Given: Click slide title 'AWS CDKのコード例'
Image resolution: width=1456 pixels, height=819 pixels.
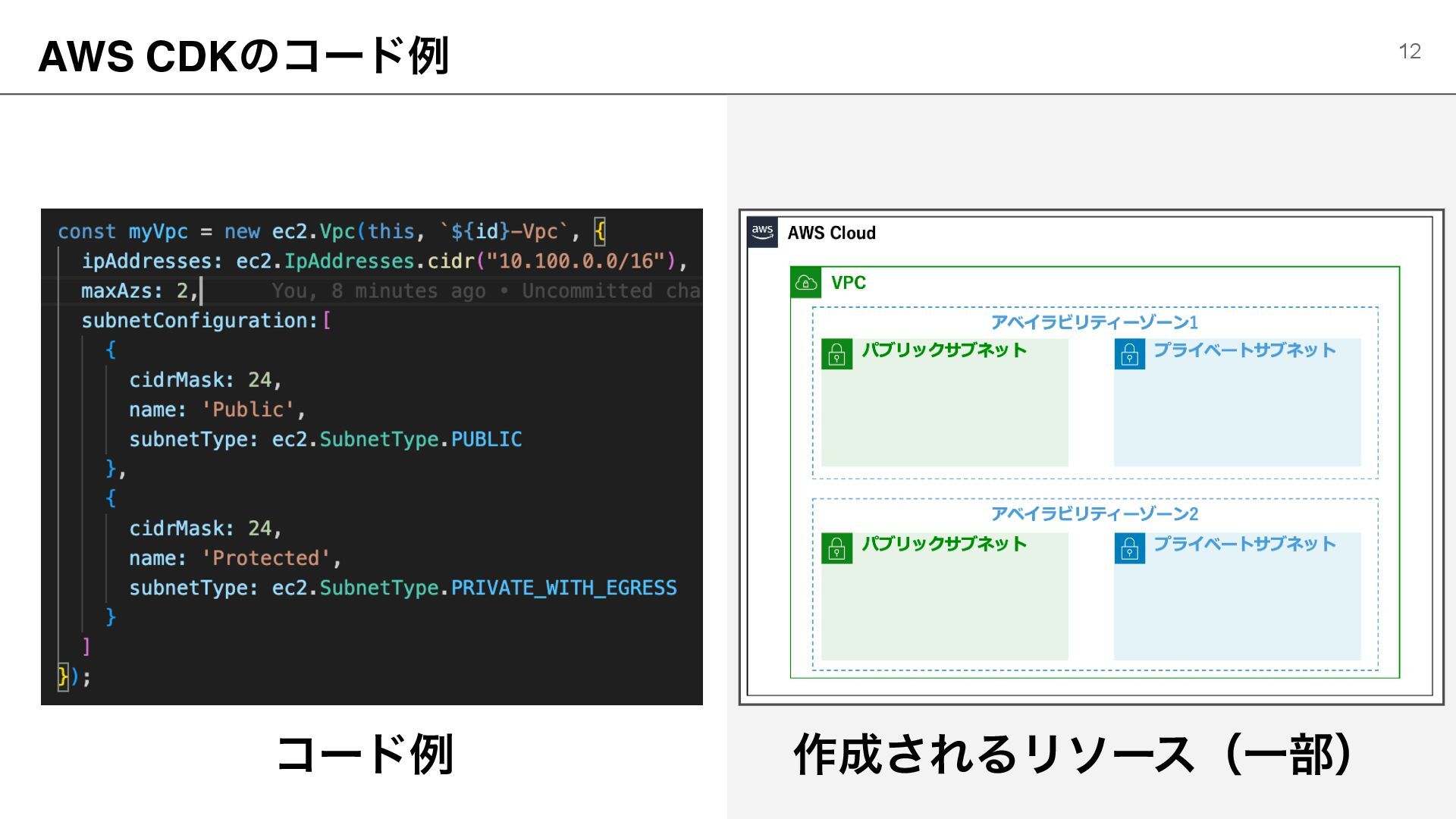Looking at the screenshot, I should (x=244, y=56).
